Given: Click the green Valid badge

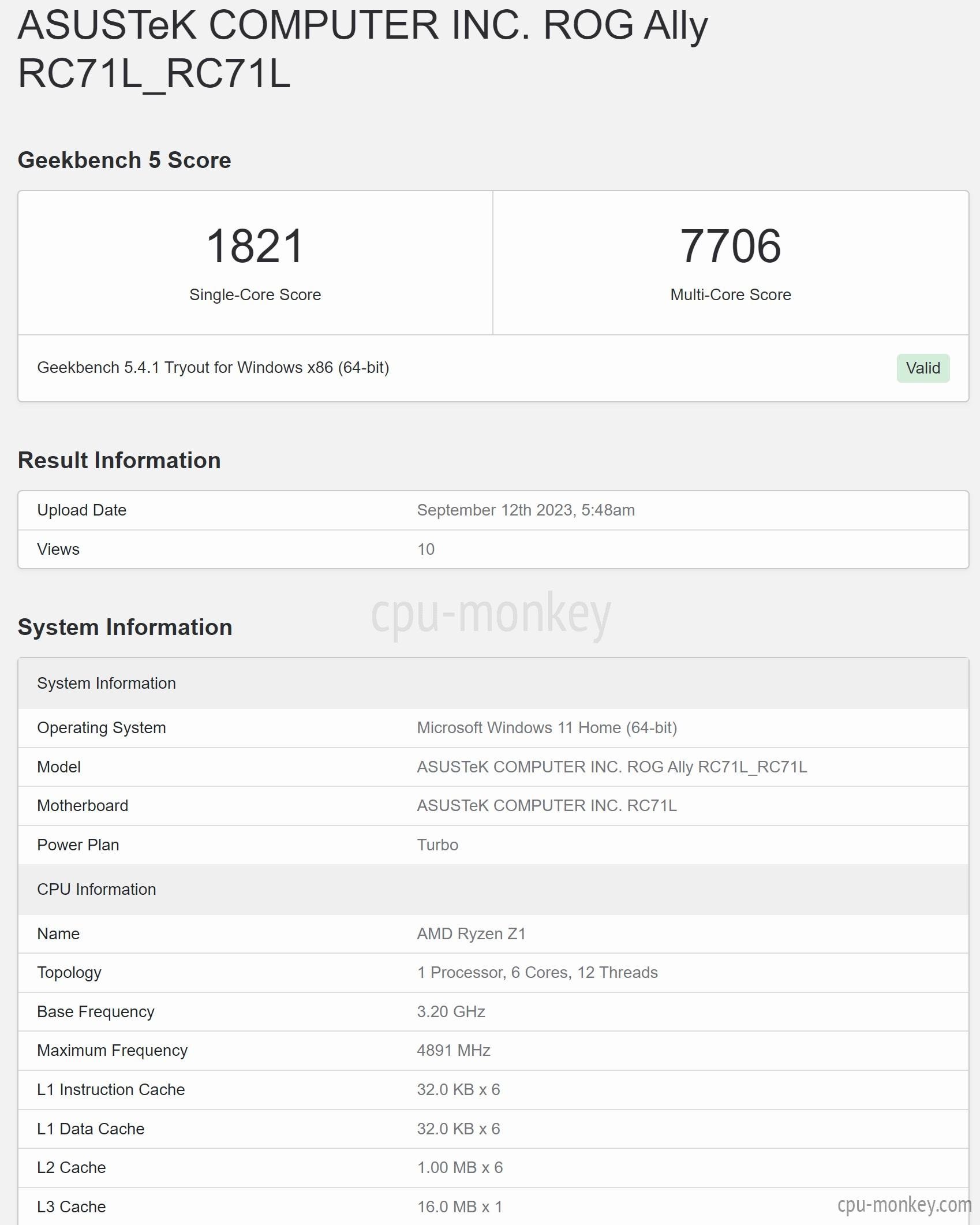Looking at the screenshot, I should pyautogui.click(x=923, y=368).
